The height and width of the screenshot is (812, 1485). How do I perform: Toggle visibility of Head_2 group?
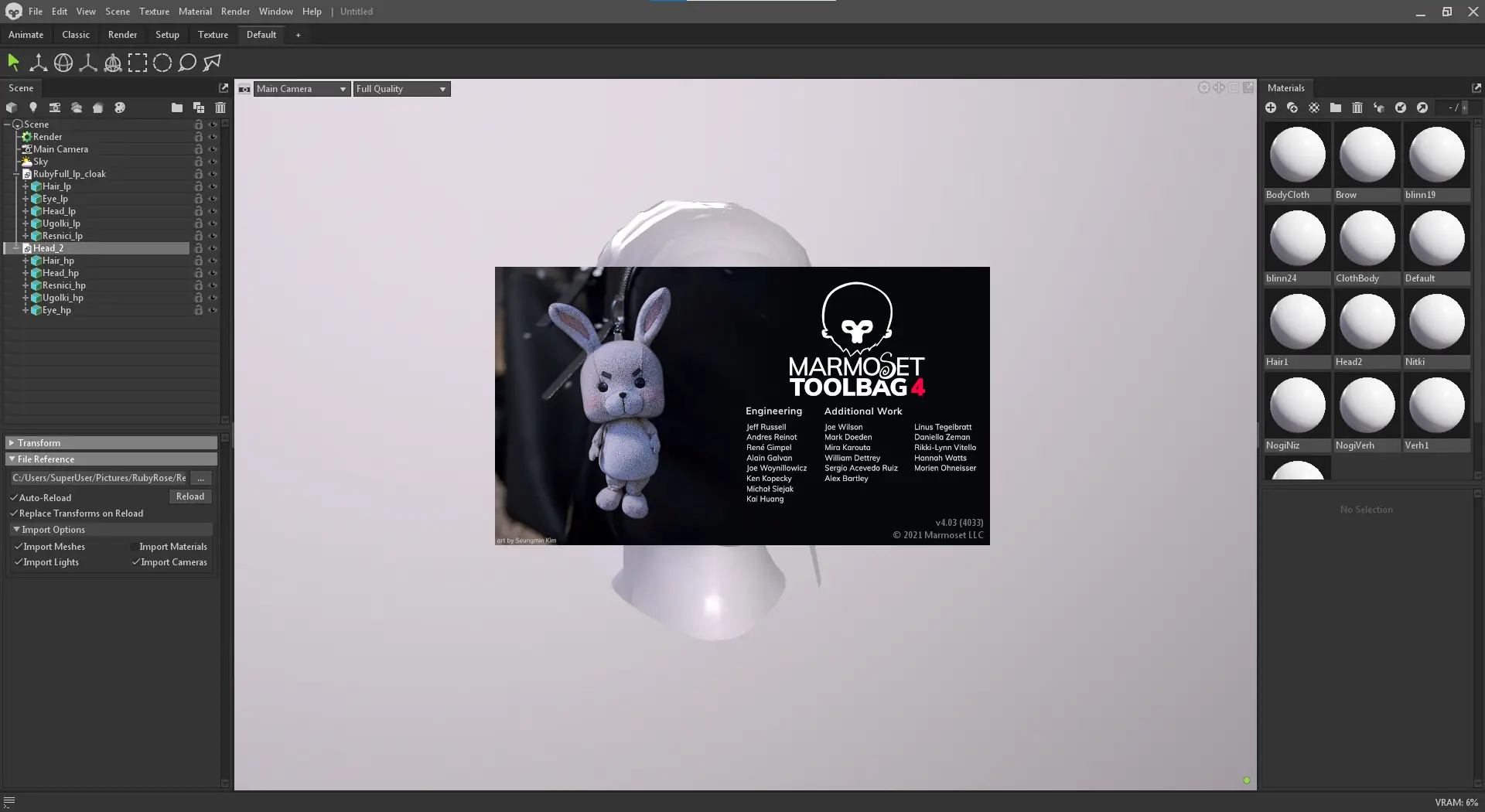[x=213, y=248]
